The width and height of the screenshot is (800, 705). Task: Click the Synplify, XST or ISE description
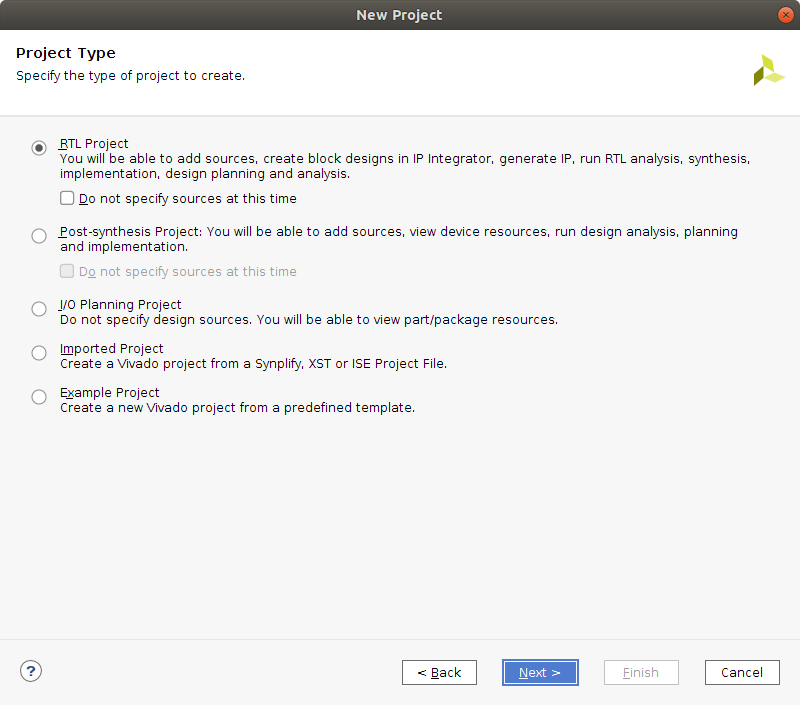(254, 364)
